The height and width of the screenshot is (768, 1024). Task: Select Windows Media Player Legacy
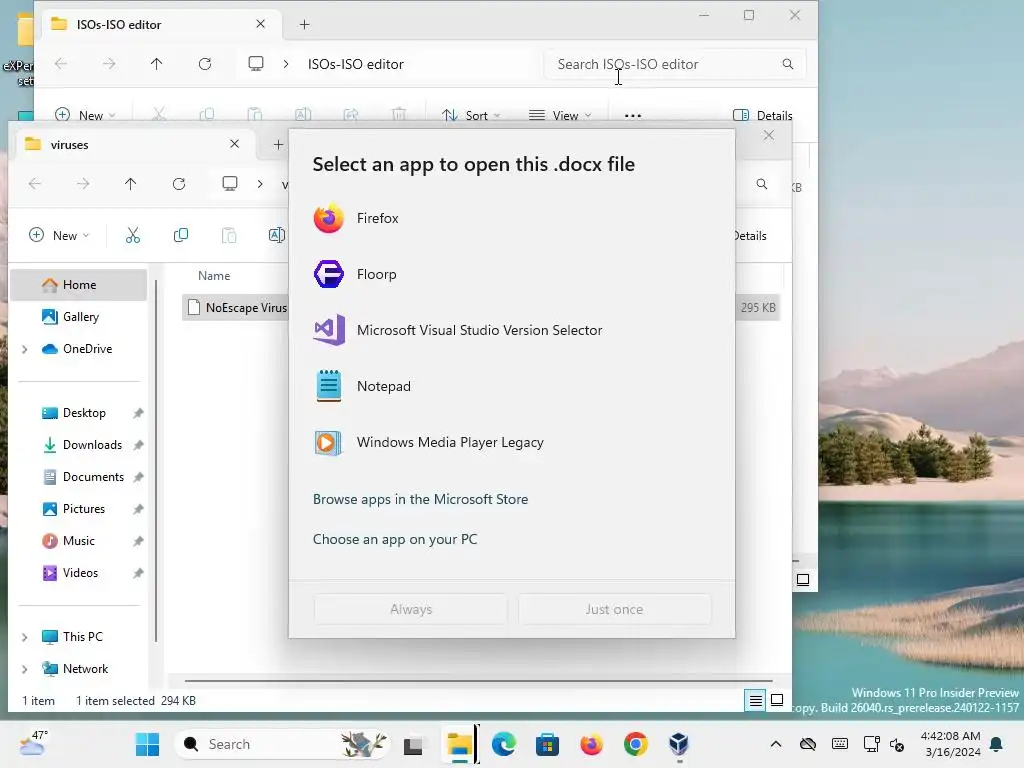point(511,442)
